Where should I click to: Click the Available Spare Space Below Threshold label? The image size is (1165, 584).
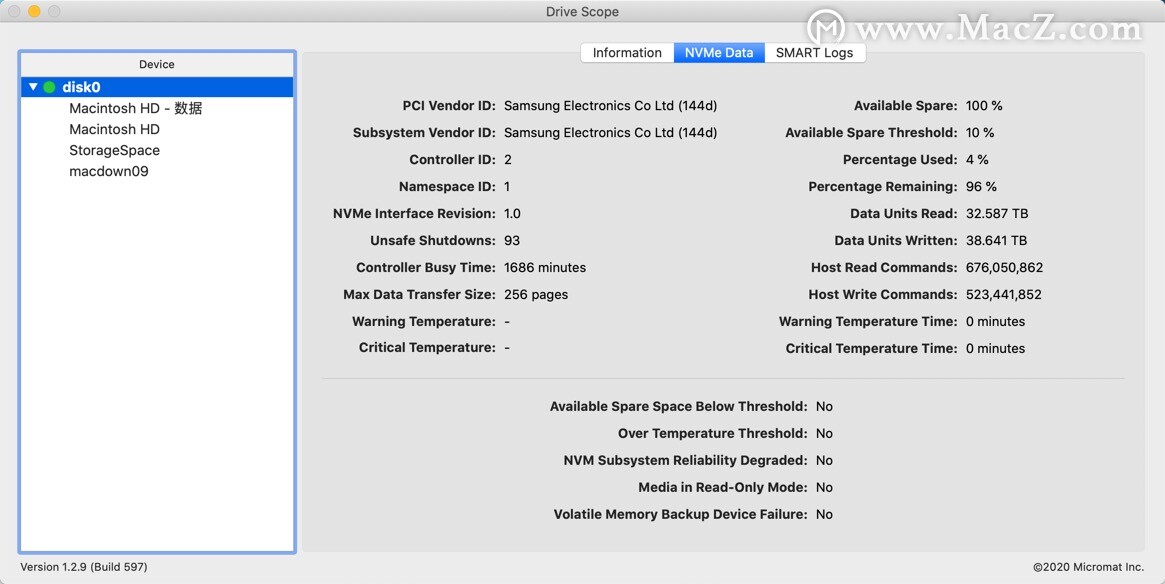(x=678, y=406)
